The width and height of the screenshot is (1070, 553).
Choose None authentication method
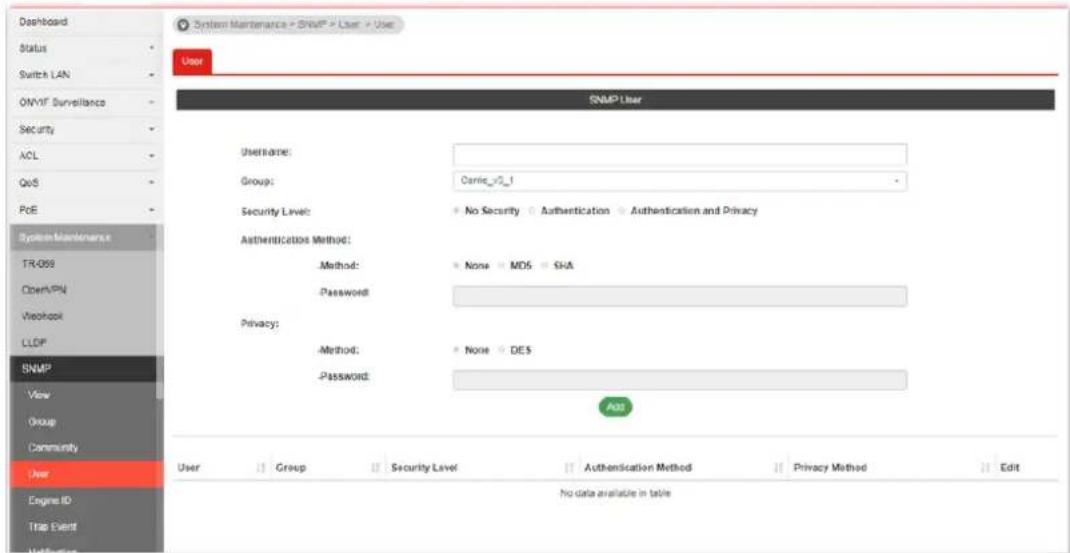(x=455, y=266)
